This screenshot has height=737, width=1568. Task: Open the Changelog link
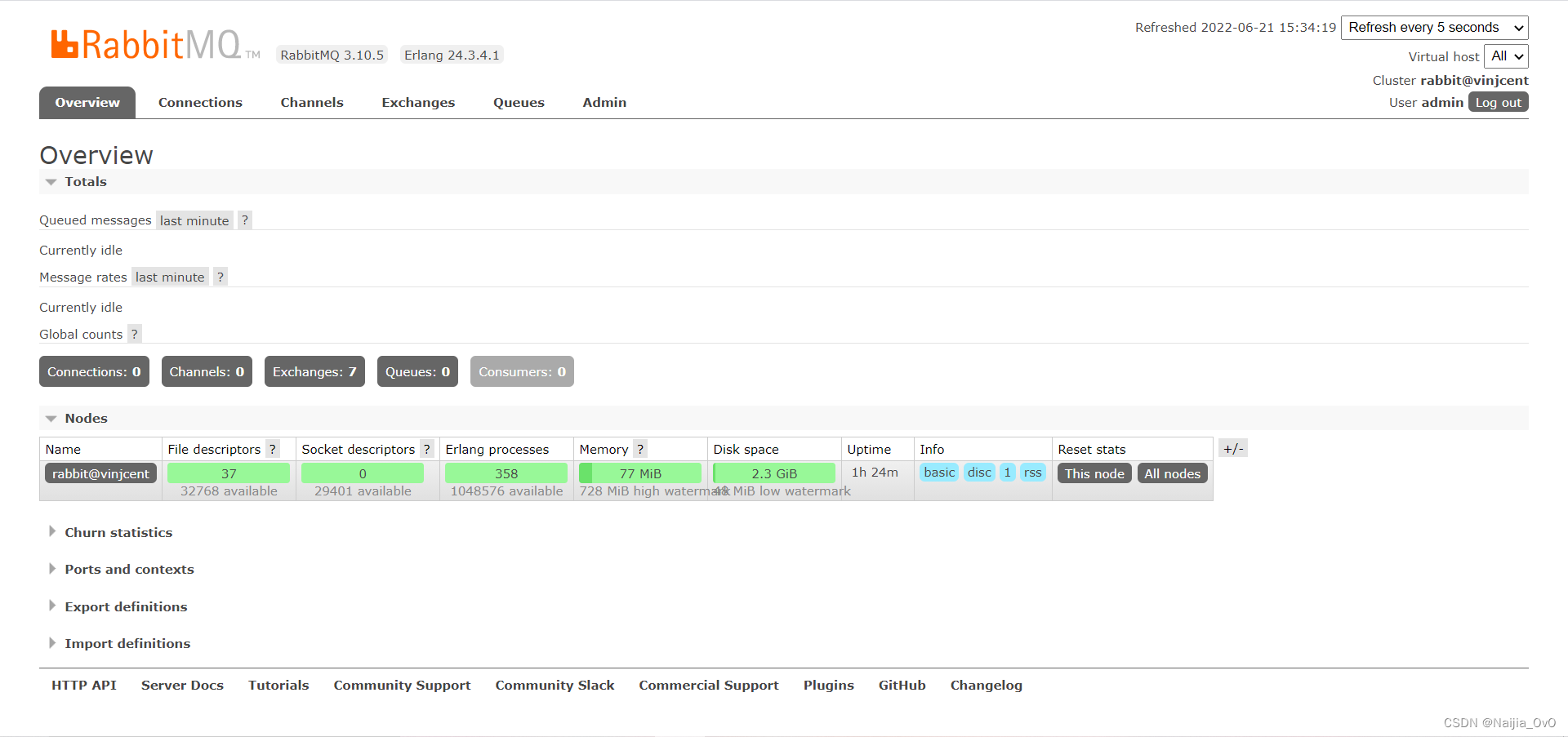pos(987,686)
